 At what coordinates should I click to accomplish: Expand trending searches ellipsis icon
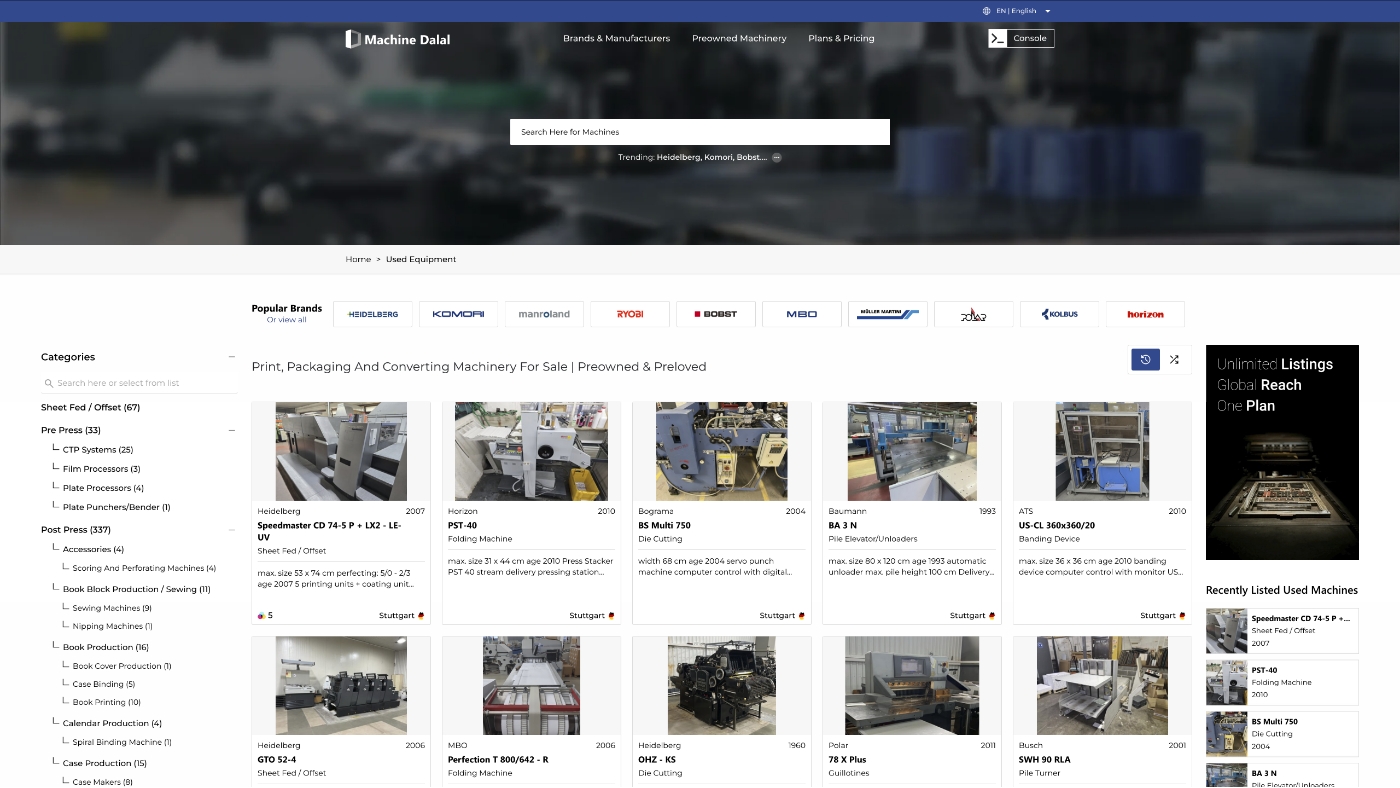click(776, 157)
